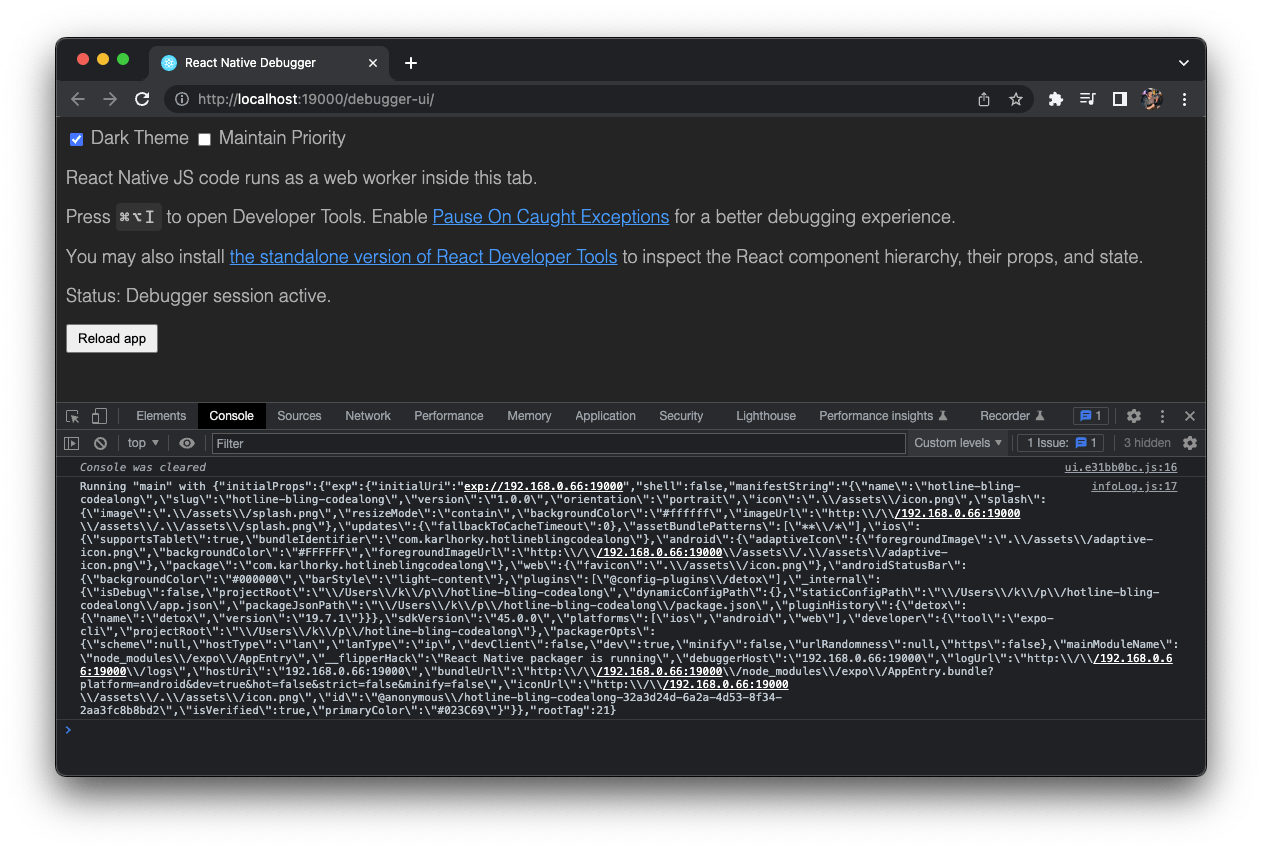Enable the Maintain Priority checkbox
1262x850 pixels.
tap(205, 139)
